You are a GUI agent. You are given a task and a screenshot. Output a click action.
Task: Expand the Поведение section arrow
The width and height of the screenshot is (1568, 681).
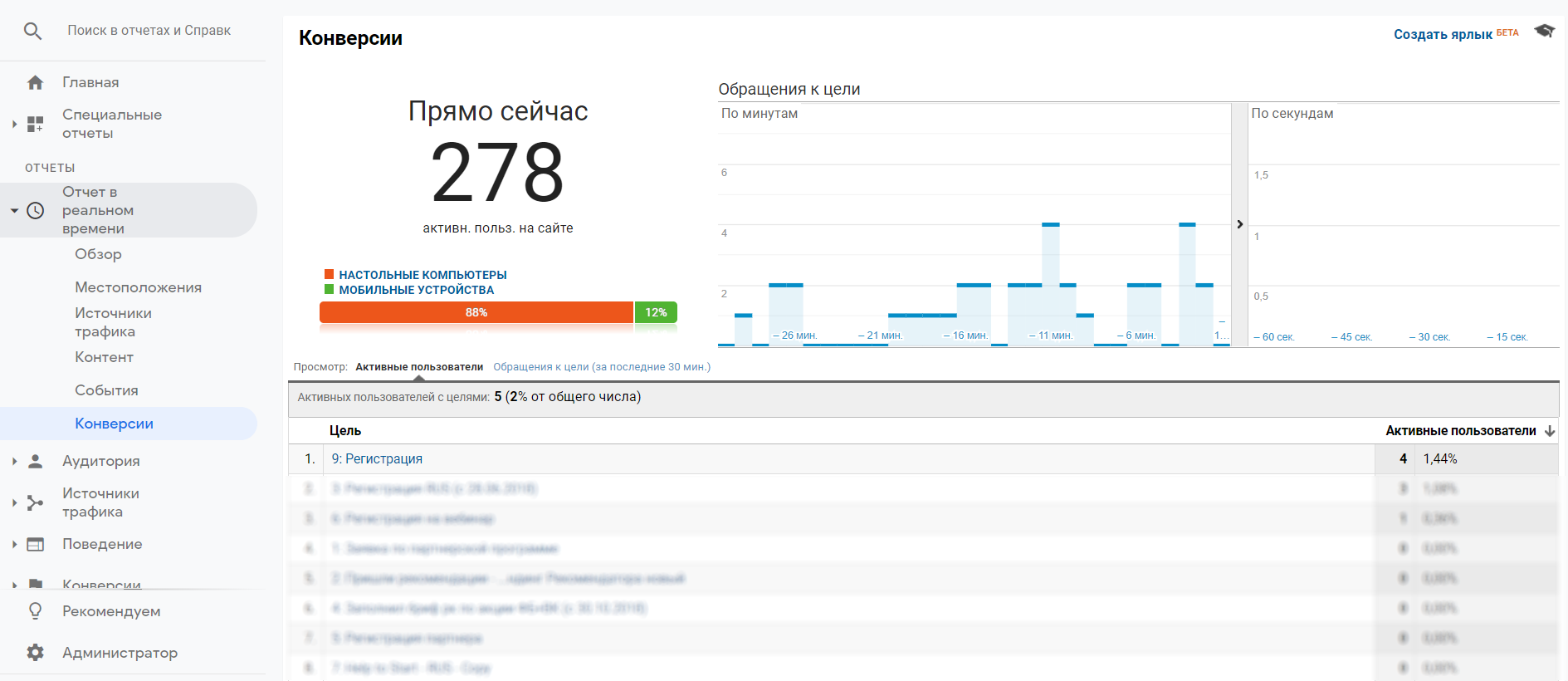coord(14,544)
